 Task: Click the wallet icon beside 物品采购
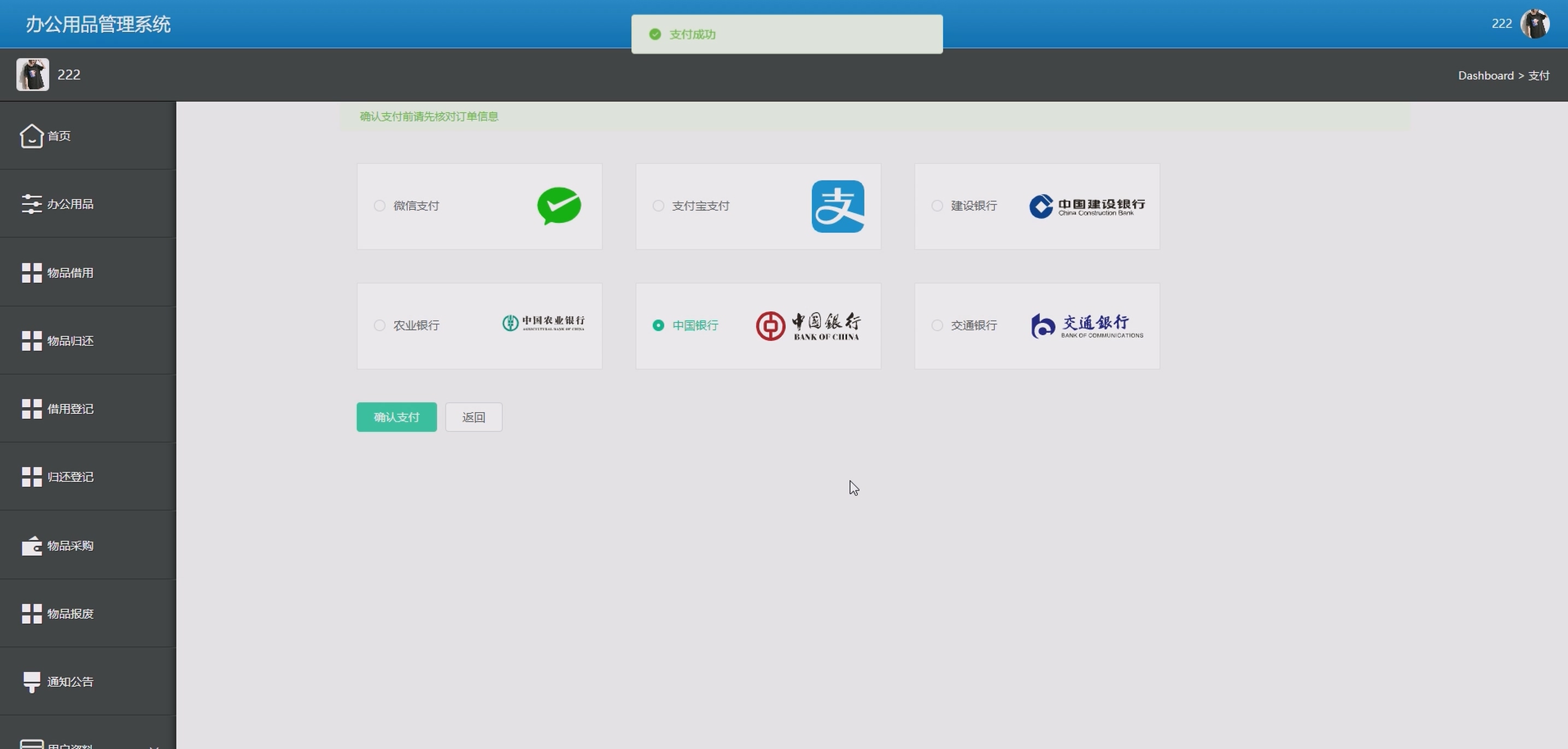click(x=32, y=546)
